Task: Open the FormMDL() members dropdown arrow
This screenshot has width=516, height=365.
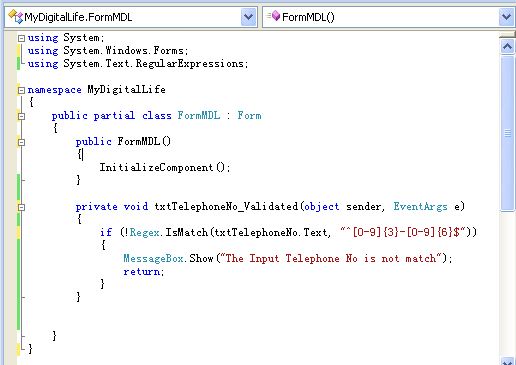Action: pos(506,17)
